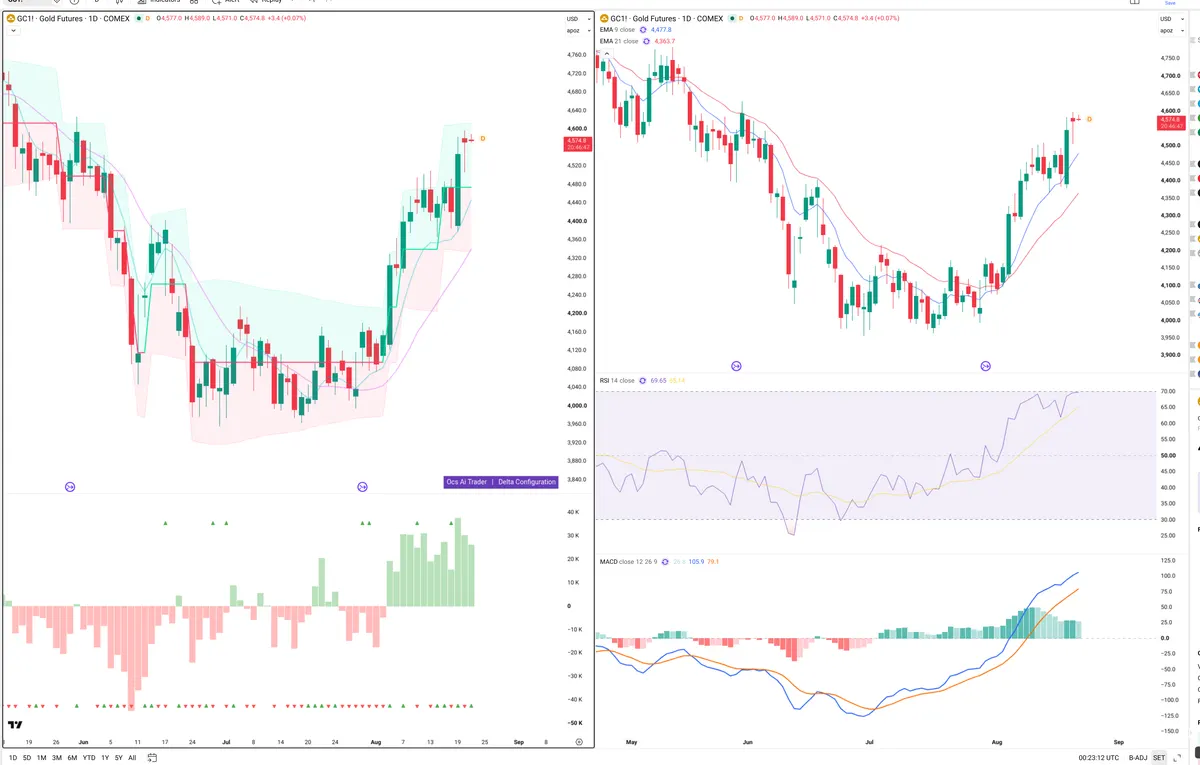Screen dimensions: 1200x765
Task: Click the EMA 21 close legend label
Action: 619,41
